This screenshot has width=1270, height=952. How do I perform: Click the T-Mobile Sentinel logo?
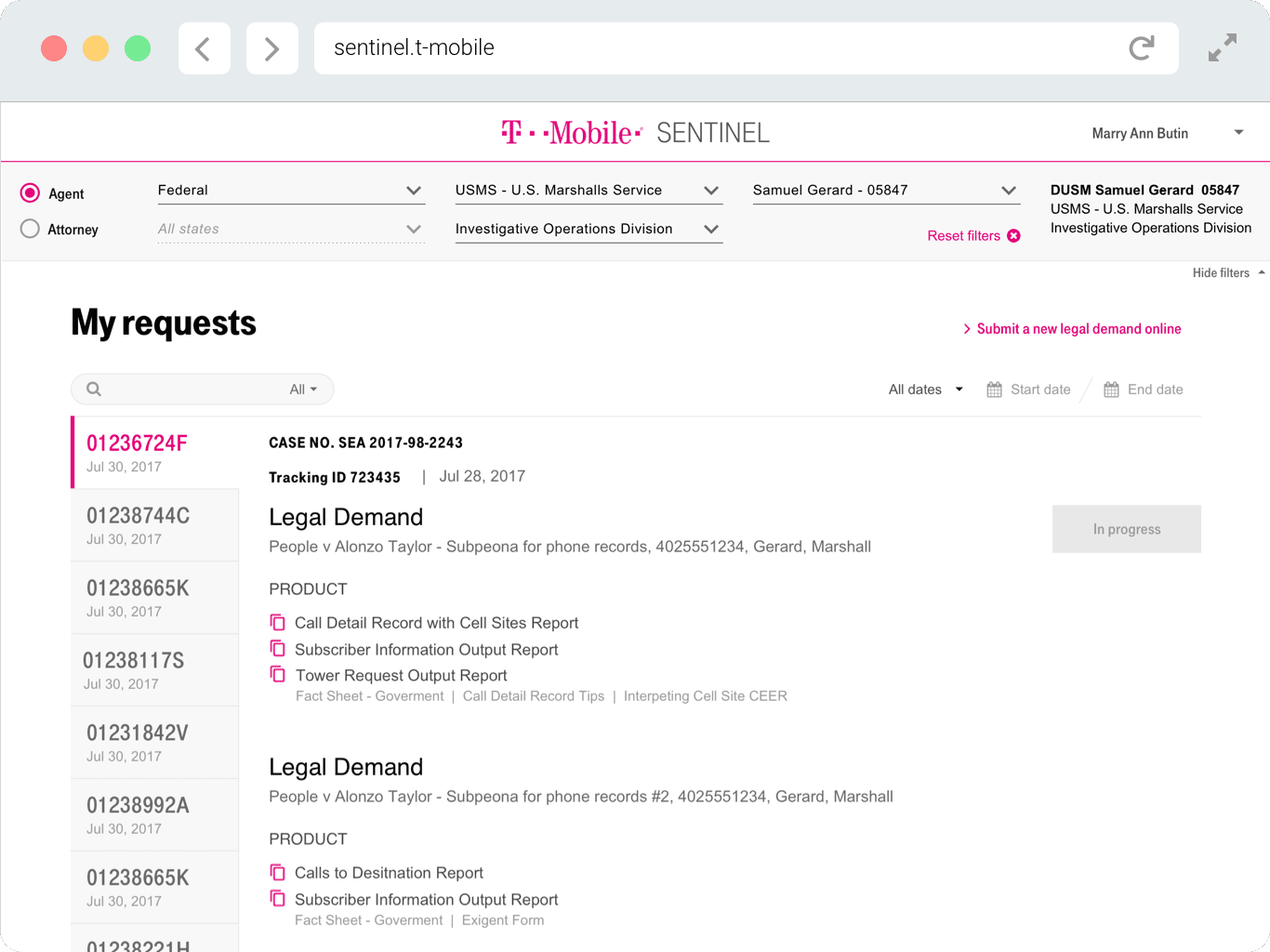[635, 133]
